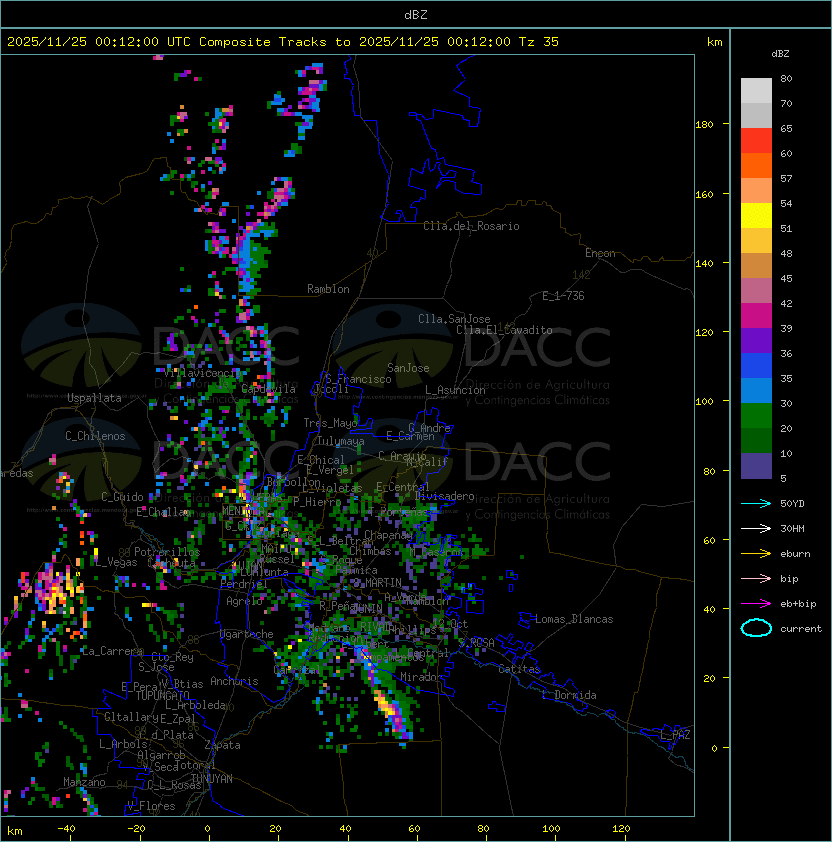Click the 'Clla.del_Rosario' map label

click(471, 226)
